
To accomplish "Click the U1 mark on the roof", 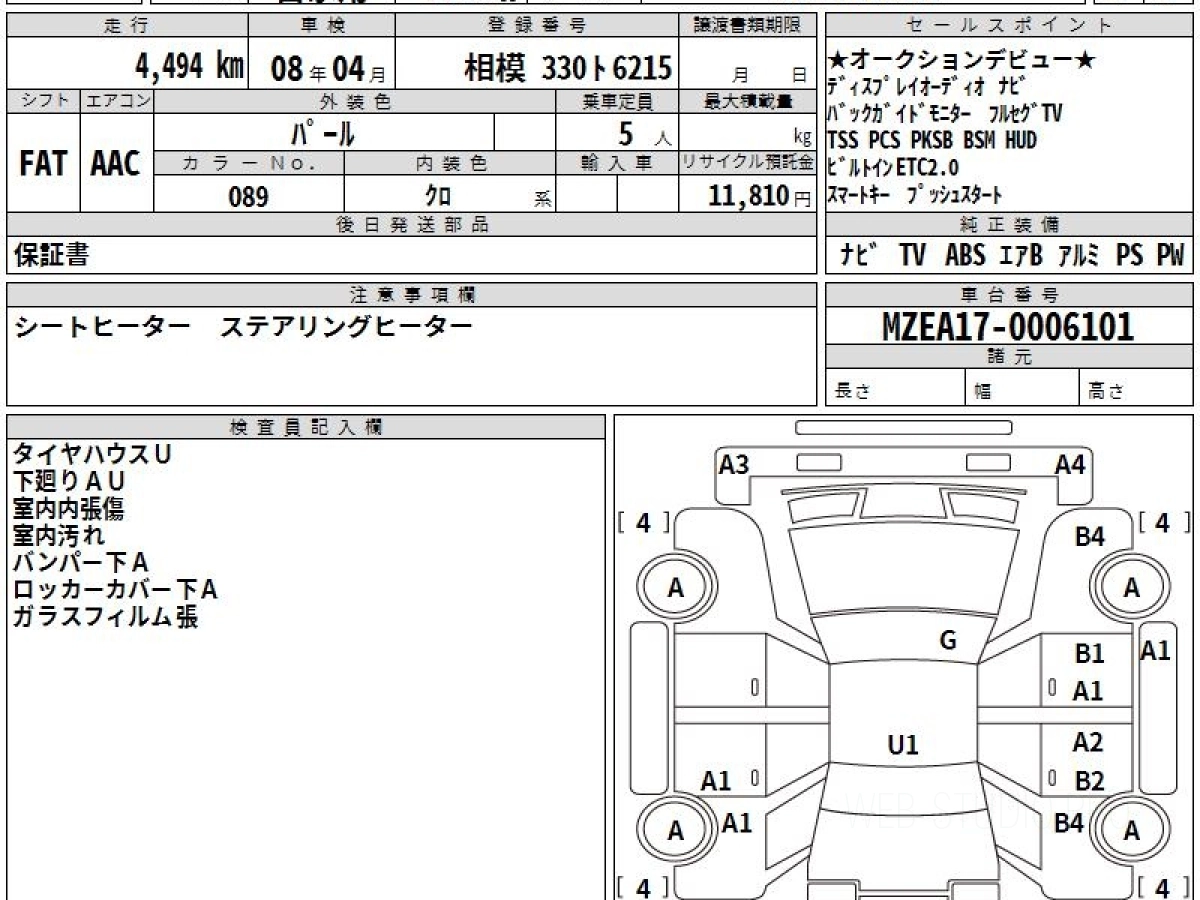I will point(903,745).
